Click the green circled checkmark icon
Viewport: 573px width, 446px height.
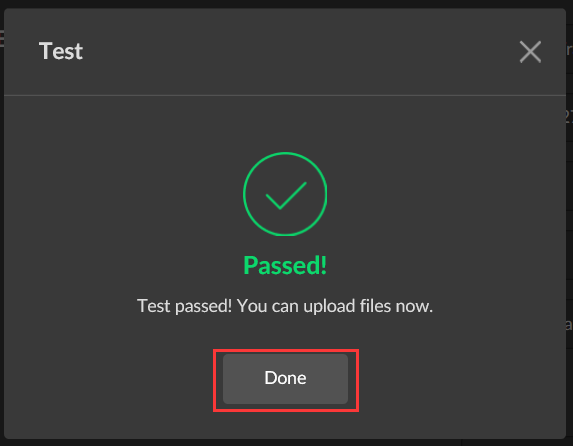point(285,194)
